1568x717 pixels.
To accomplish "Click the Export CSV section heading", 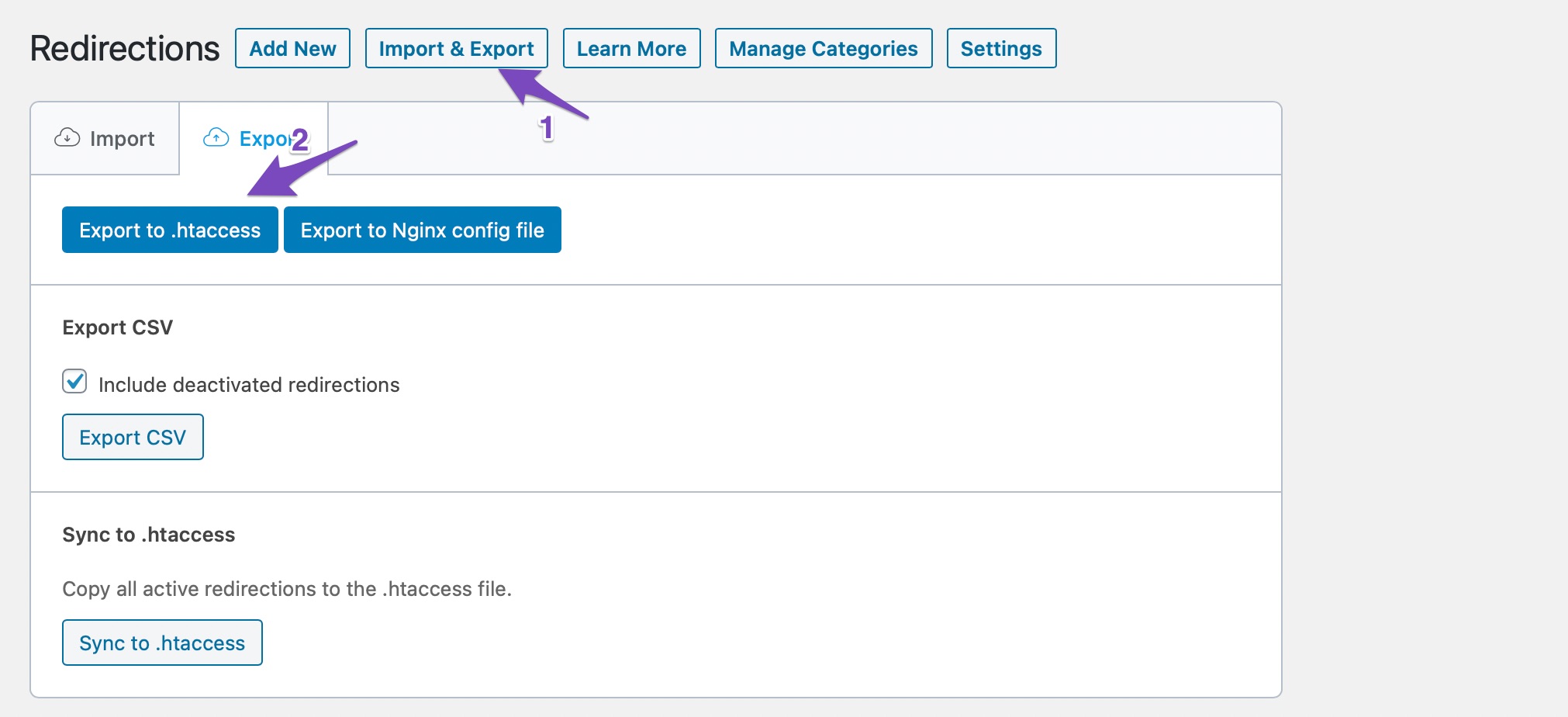I will pyautogui.click(x=117, y=327).
